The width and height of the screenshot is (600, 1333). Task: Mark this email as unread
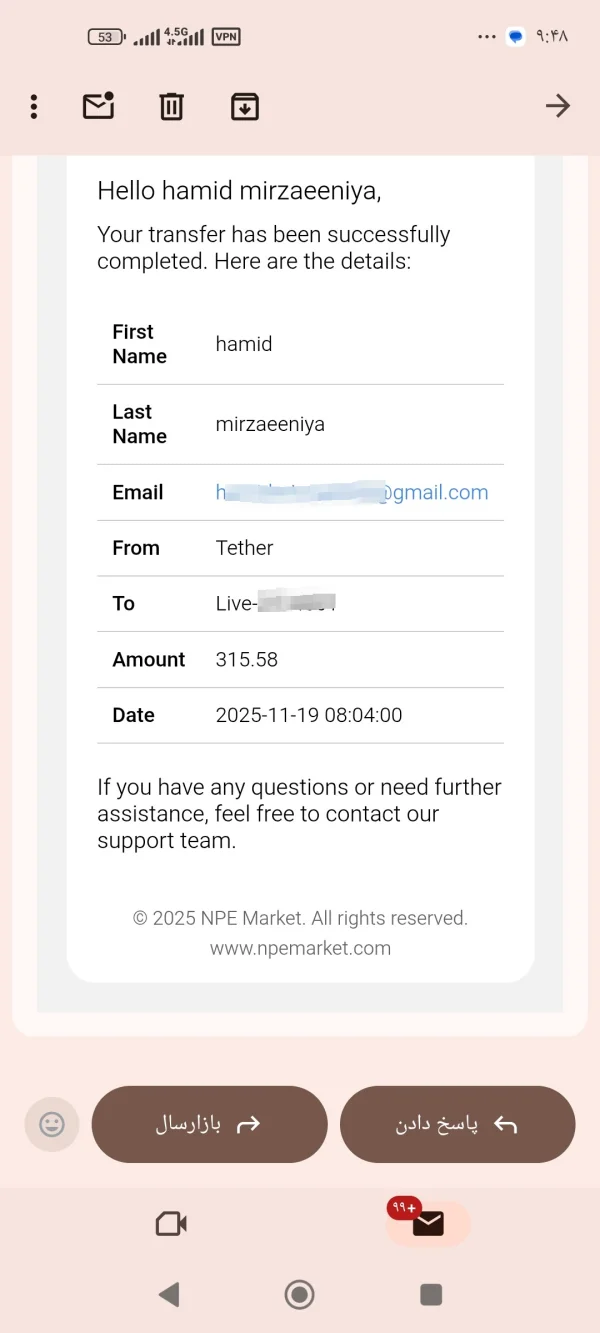[98, 106]
